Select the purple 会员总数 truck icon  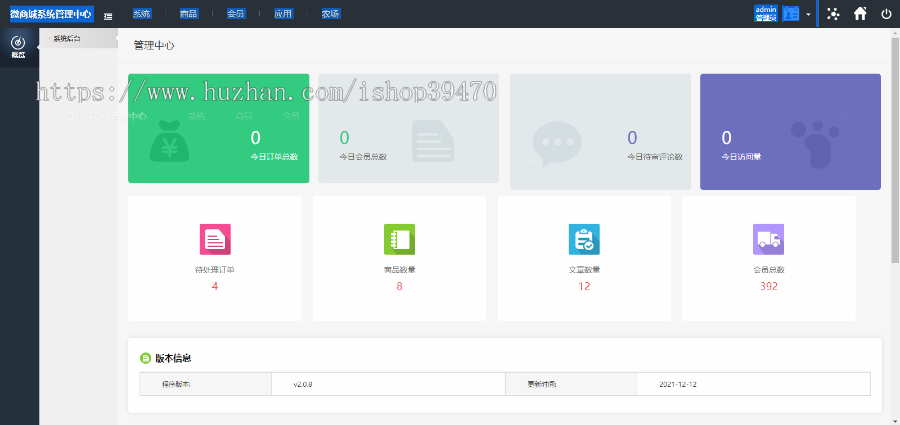[x=768, y=239]
